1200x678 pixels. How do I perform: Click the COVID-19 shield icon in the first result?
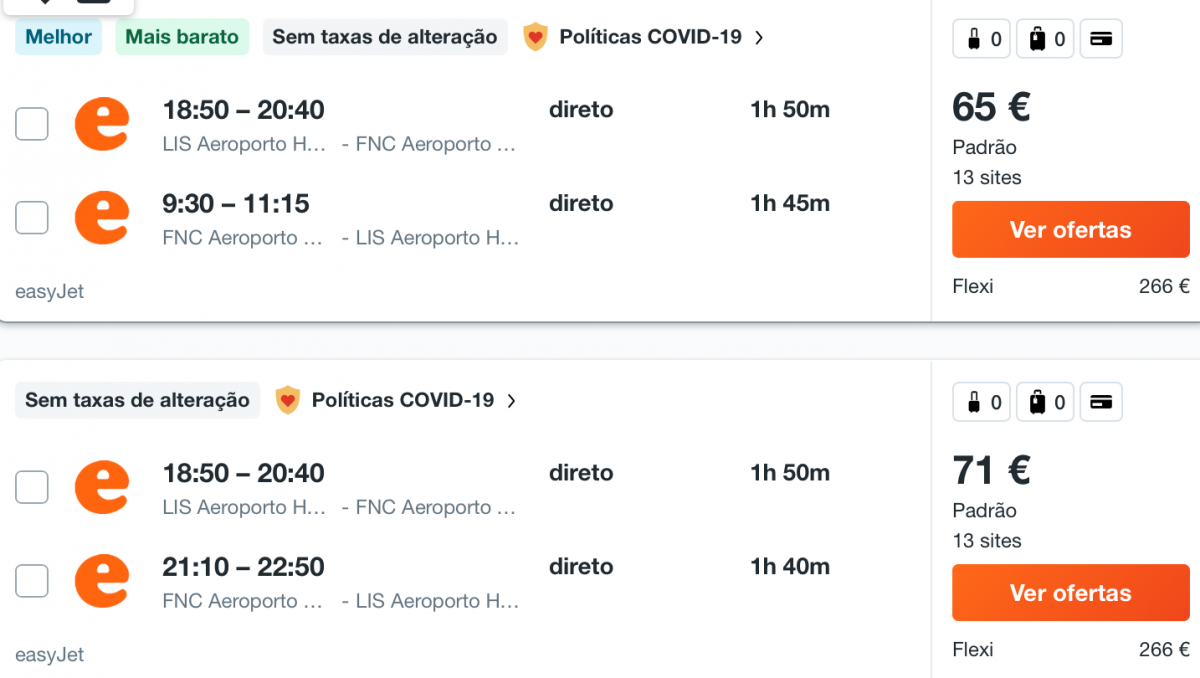(536, 37)
